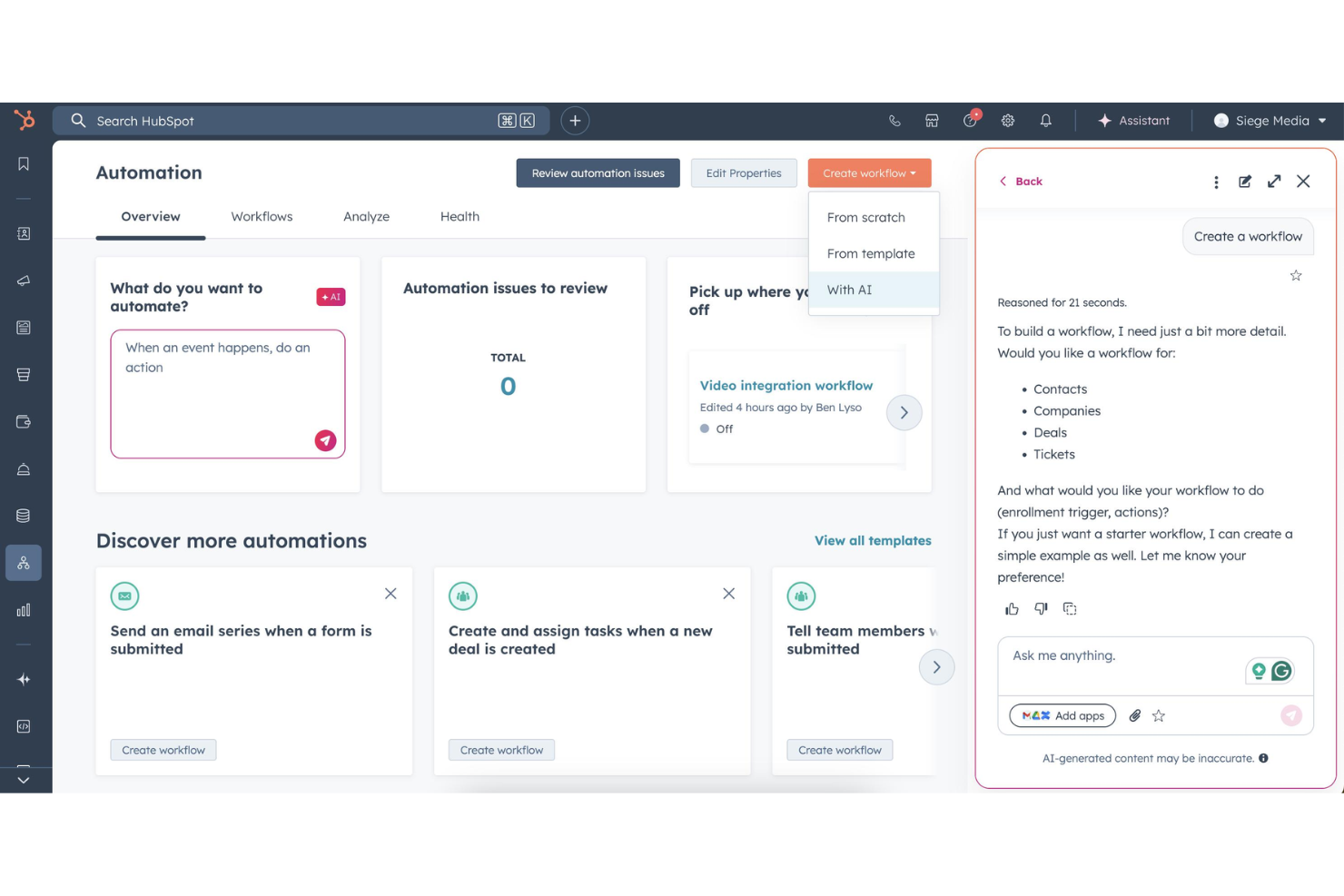Screen dimensions: 1344x896
Task: Click the Edit Properties button
Action: (744, 173)
